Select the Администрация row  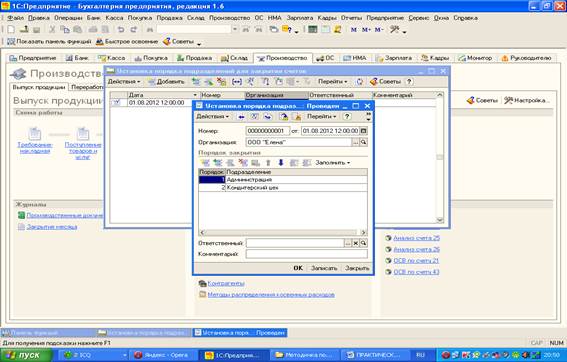click(x=283, y=180)
